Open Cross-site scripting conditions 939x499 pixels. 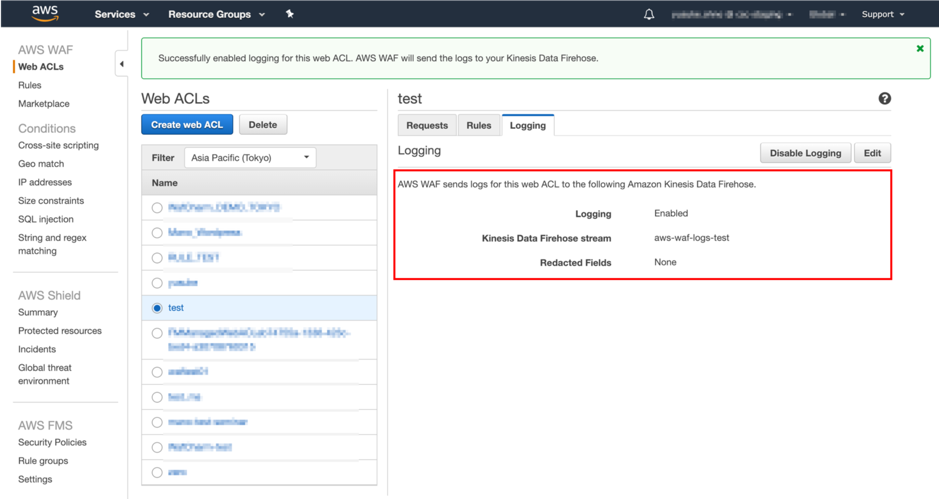[59, 145]
